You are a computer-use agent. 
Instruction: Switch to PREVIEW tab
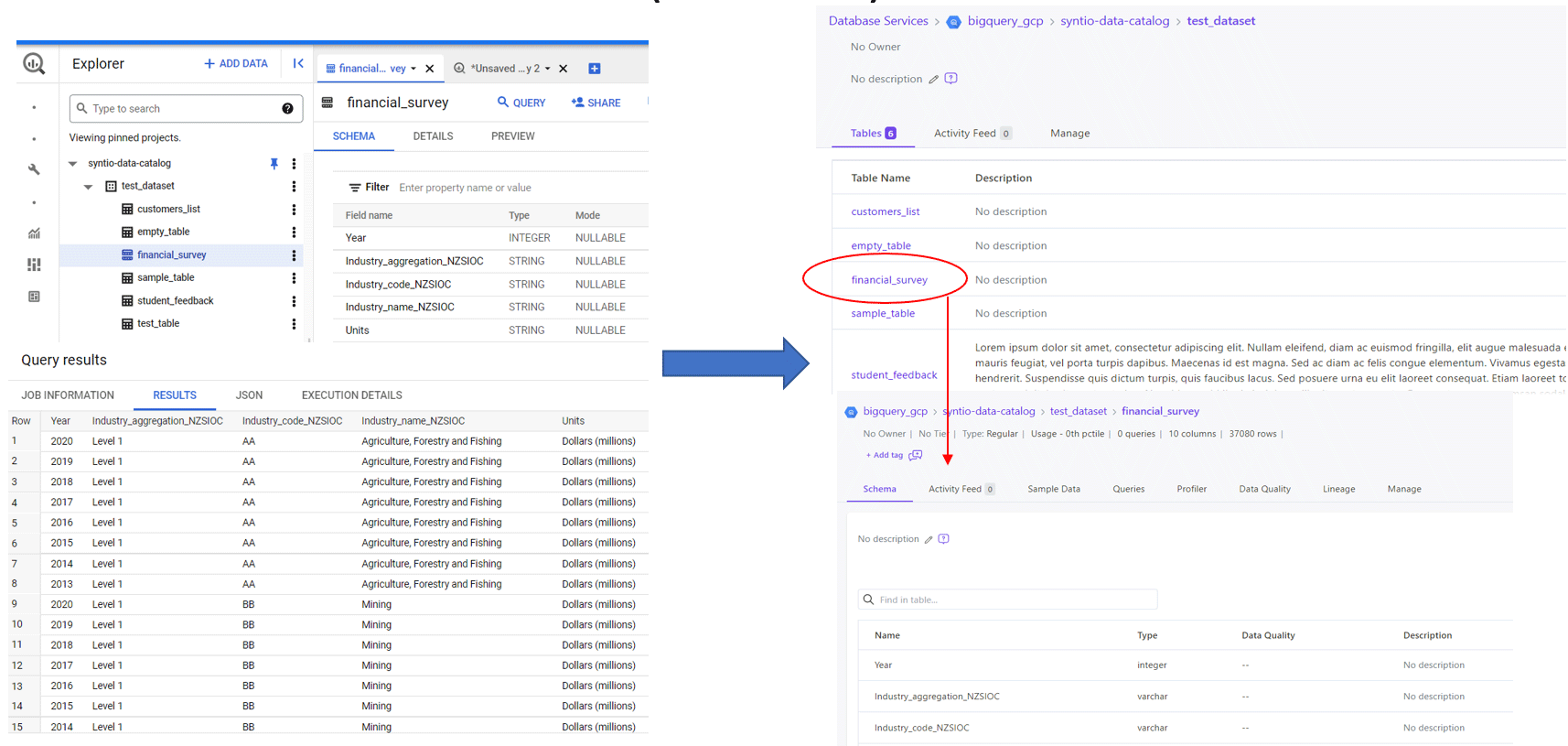click(512, 136)
